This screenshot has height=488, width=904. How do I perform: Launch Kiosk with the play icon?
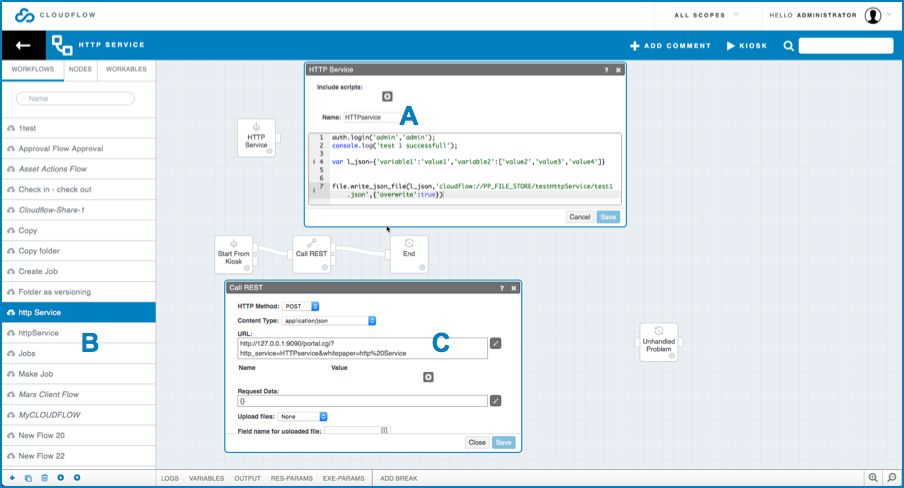tap(730, 46)
